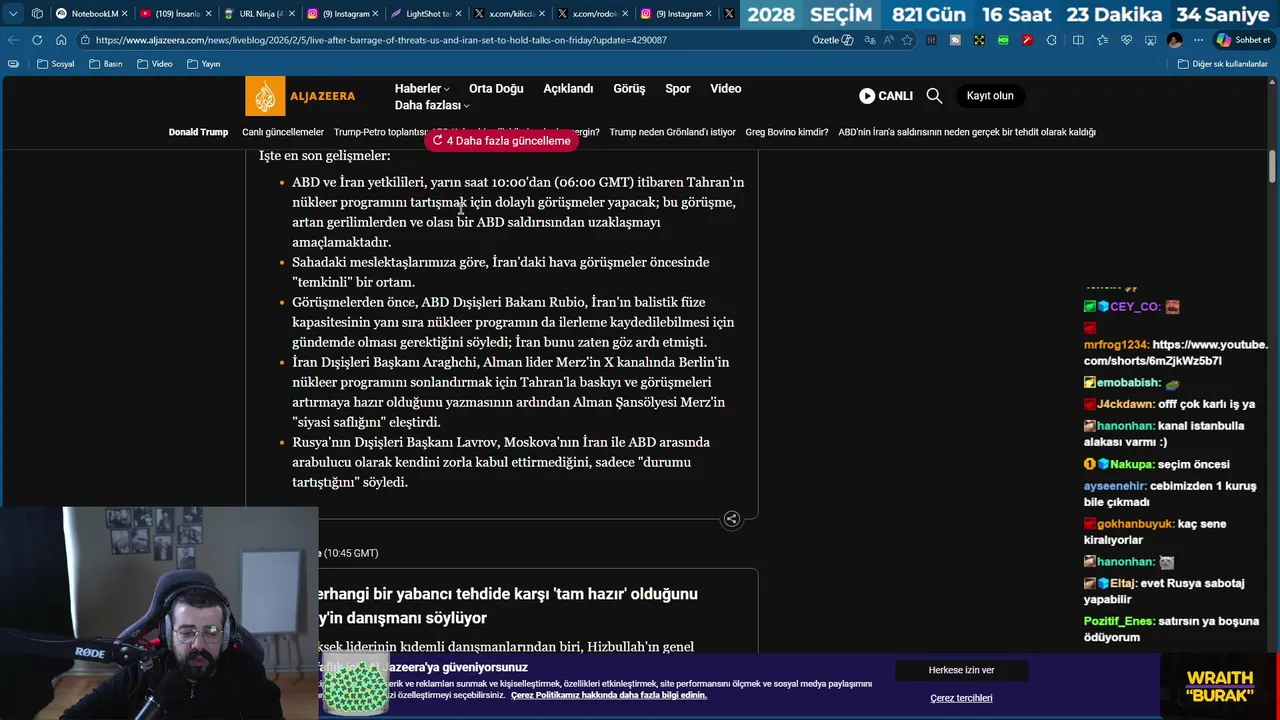This screenshot has height=720, width=1280.
Task: Click the browser back arrow
Action: (x=13, y=40)
